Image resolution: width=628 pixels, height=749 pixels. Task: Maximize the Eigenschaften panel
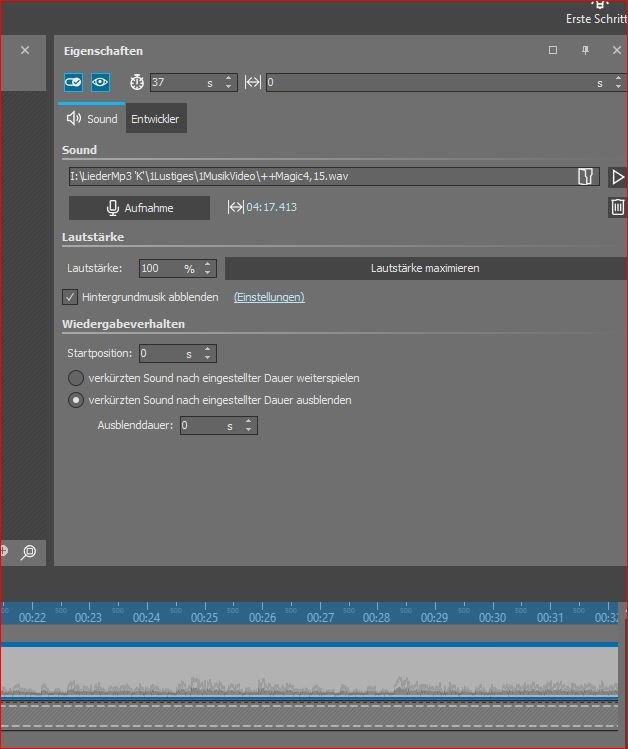(x=553, y=51)
